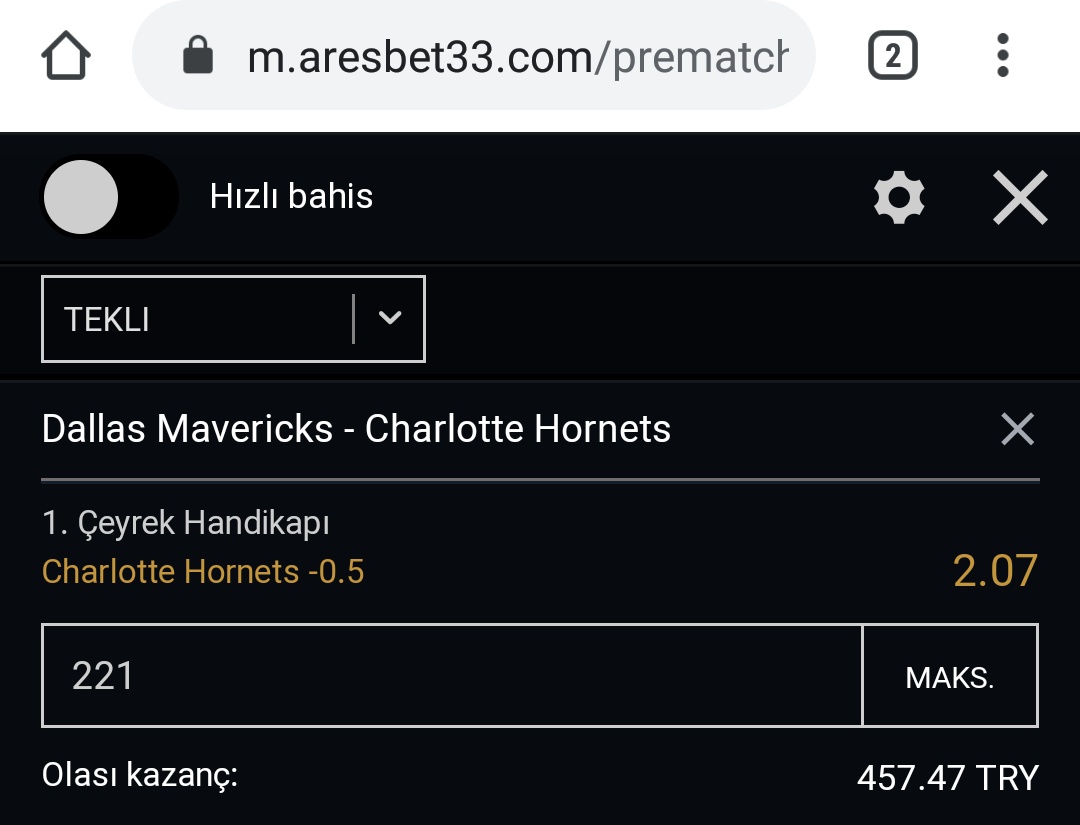The height and width of the screenshot is (825, 1080).
Task: Remove Dallas Mavericks - Charlotte Hornets bet
Action: [1017, 429]
